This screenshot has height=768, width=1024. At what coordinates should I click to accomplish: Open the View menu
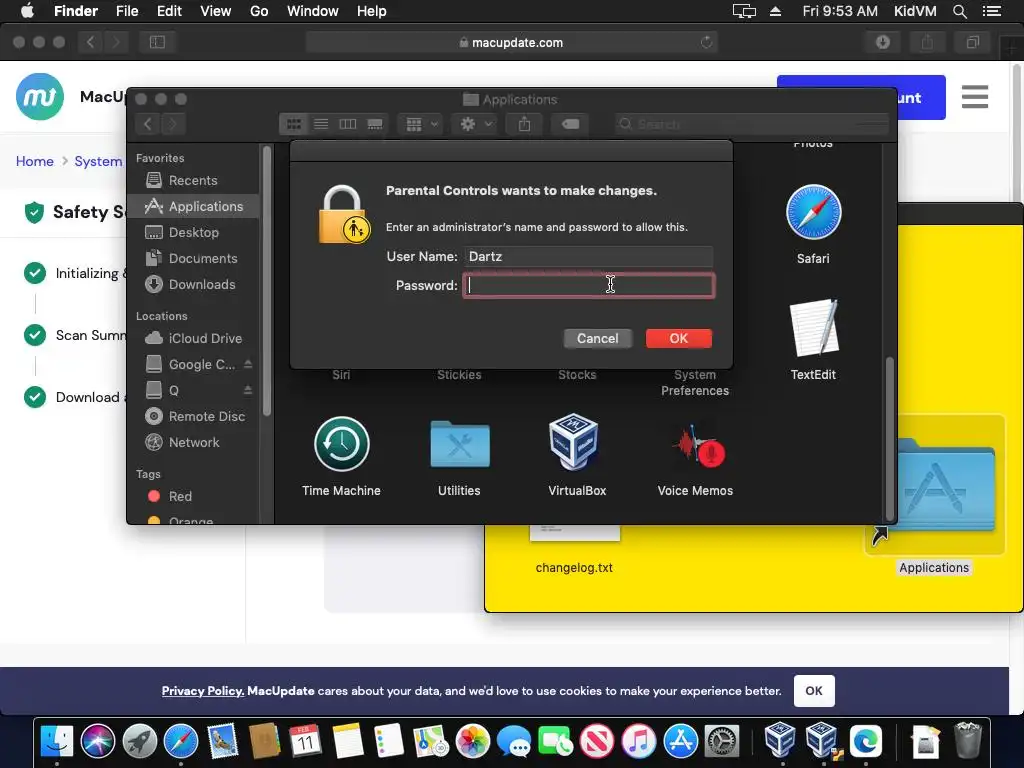[x=216, y=11]
